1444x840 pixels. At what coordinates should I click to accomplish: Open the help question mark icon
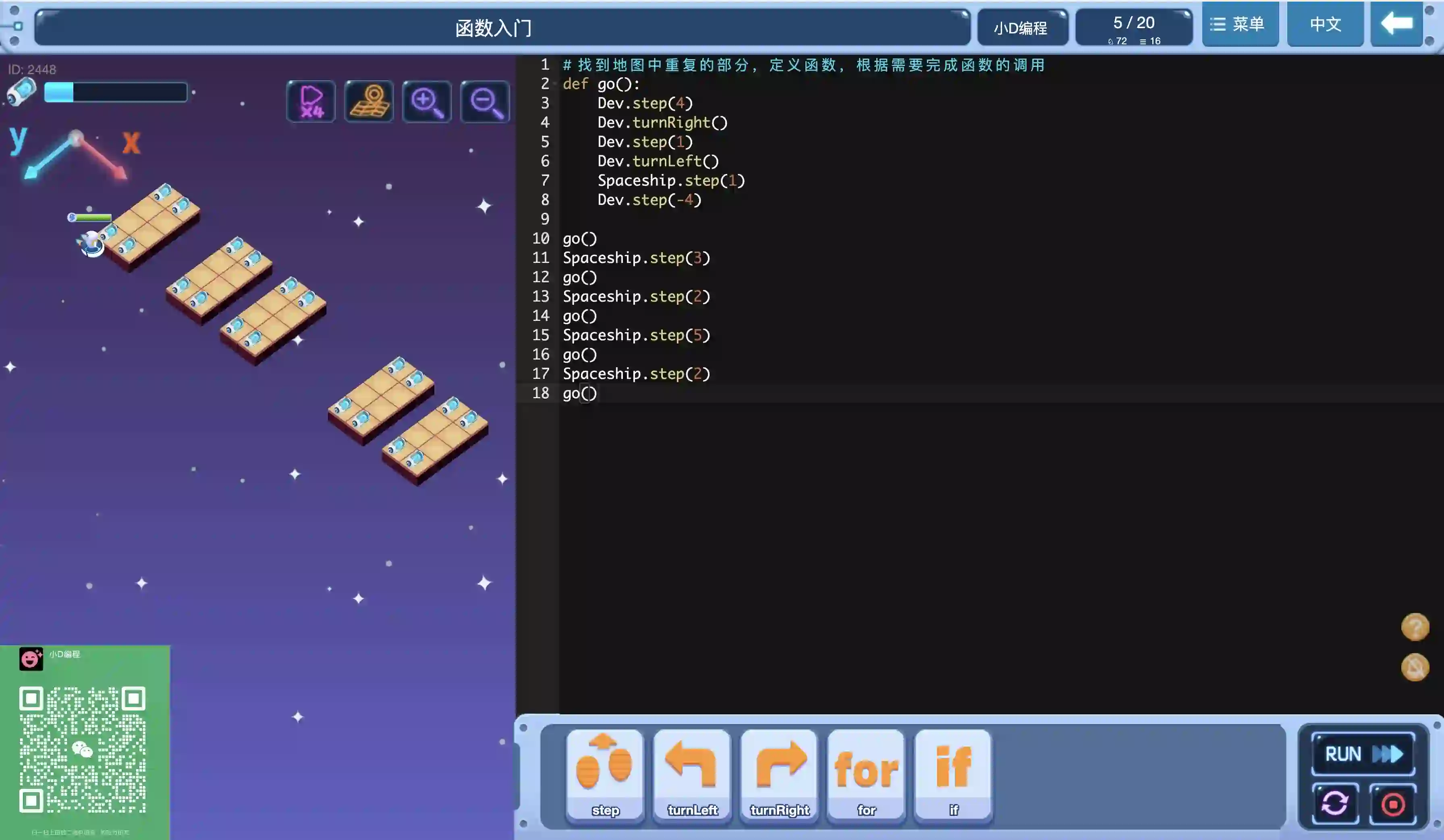click(1415, 627)
